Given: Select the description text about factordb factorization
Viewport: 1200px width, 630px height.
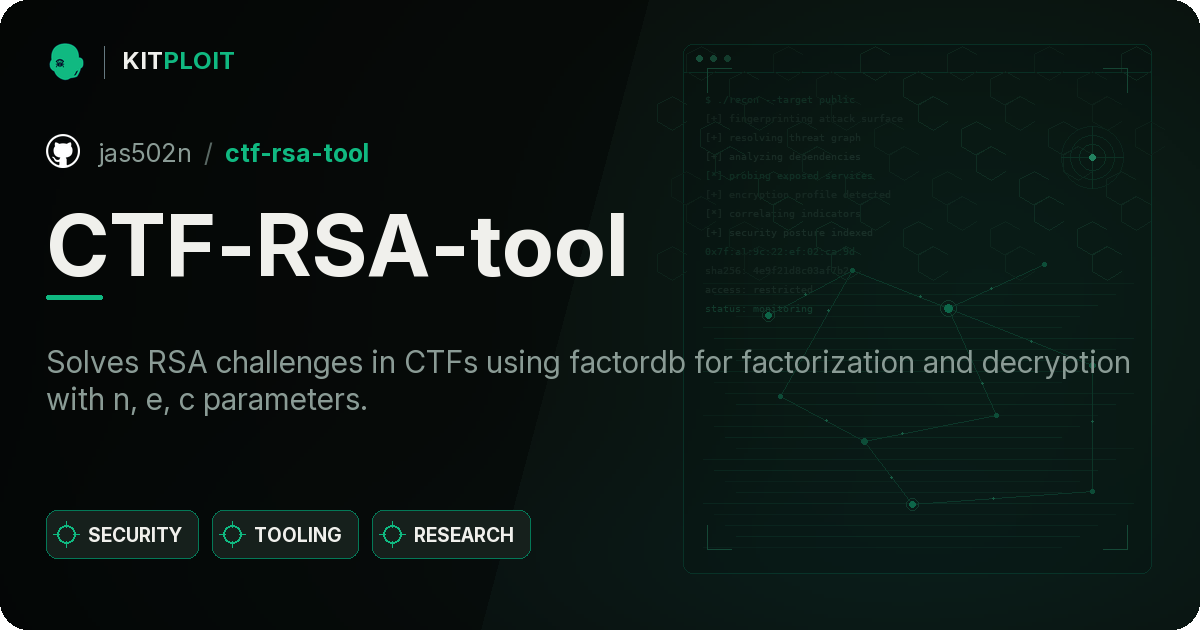Looking at the screenshot, I should click(589, 381).
